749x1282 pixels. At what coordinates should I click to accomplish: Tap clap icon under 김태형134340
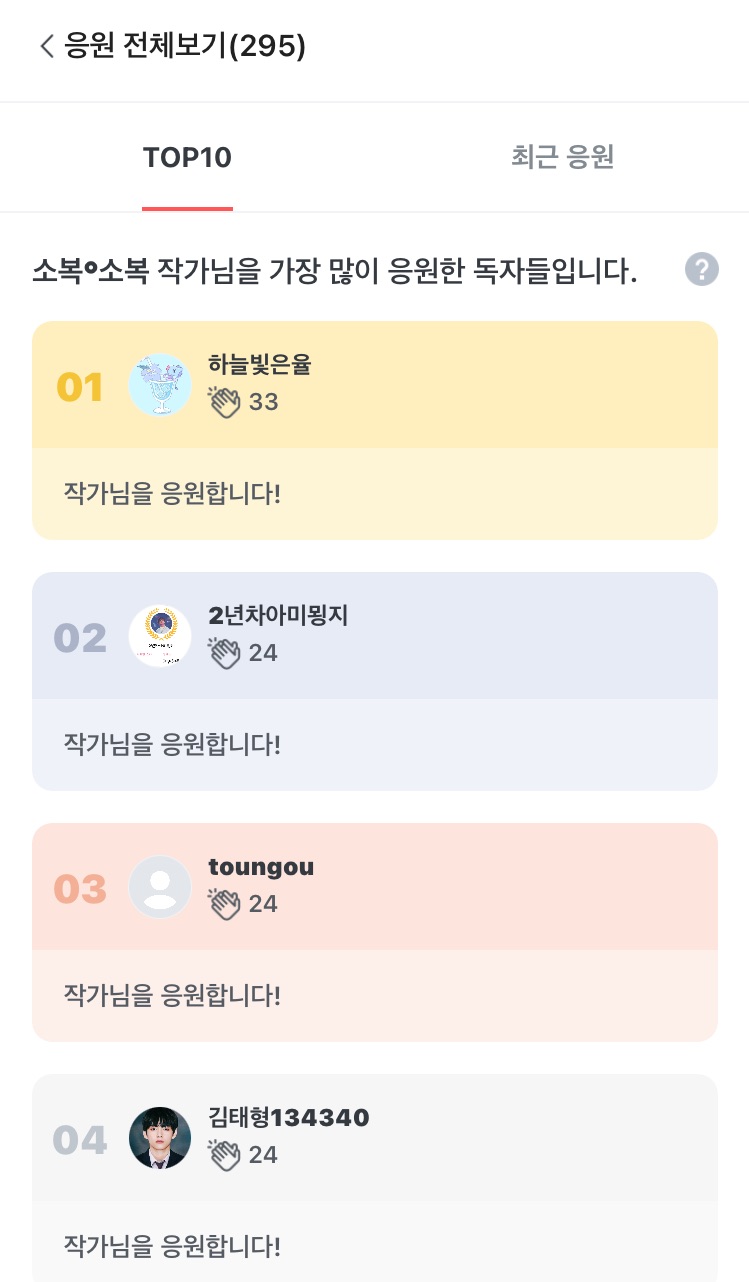click(225, 1155)
